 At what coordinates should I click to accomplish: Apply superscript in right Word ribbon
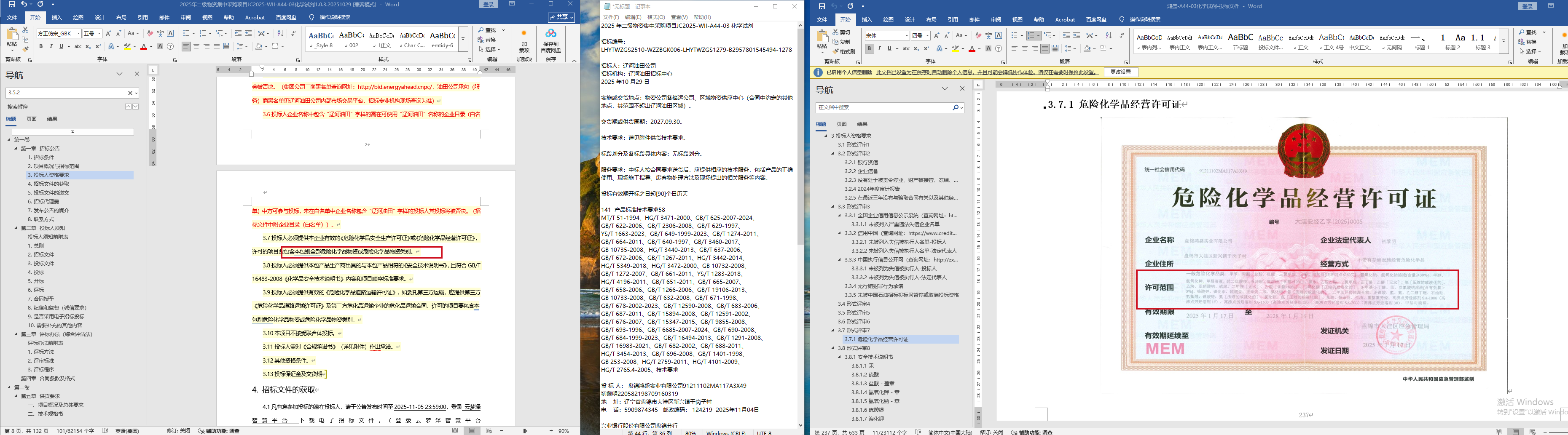coord(927,49)
